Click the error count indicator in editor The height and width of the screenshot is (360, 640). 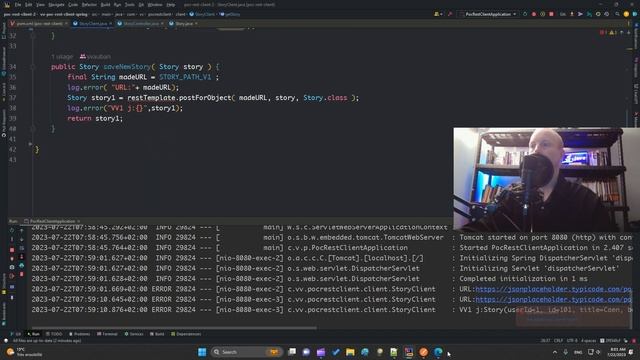coord(602,32)
